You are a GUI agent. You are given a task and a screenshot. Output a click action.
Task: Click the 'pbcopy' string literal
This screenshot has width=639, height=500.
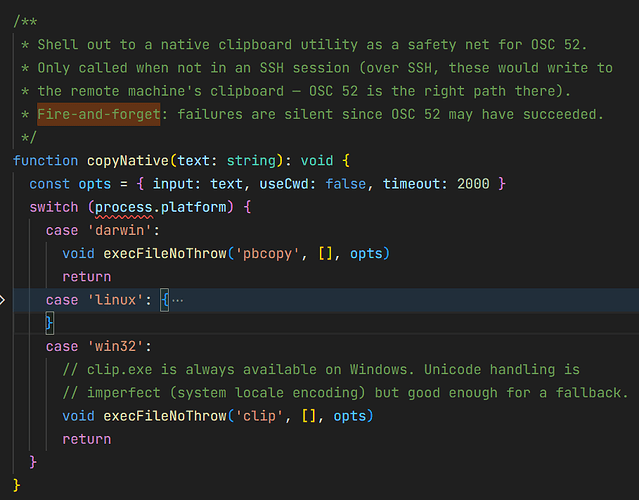[267, 254]
